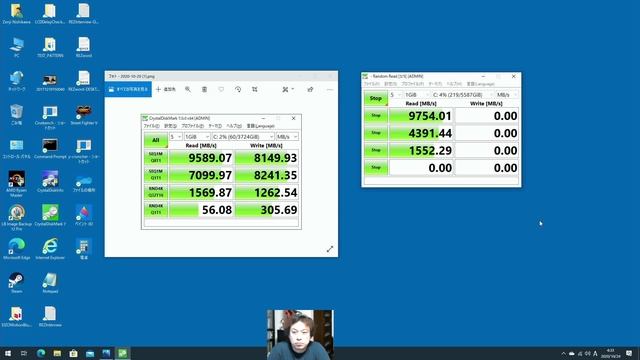Click the delete trash icon in Photos toolbar
640x360 pixels.
point(204,89)
